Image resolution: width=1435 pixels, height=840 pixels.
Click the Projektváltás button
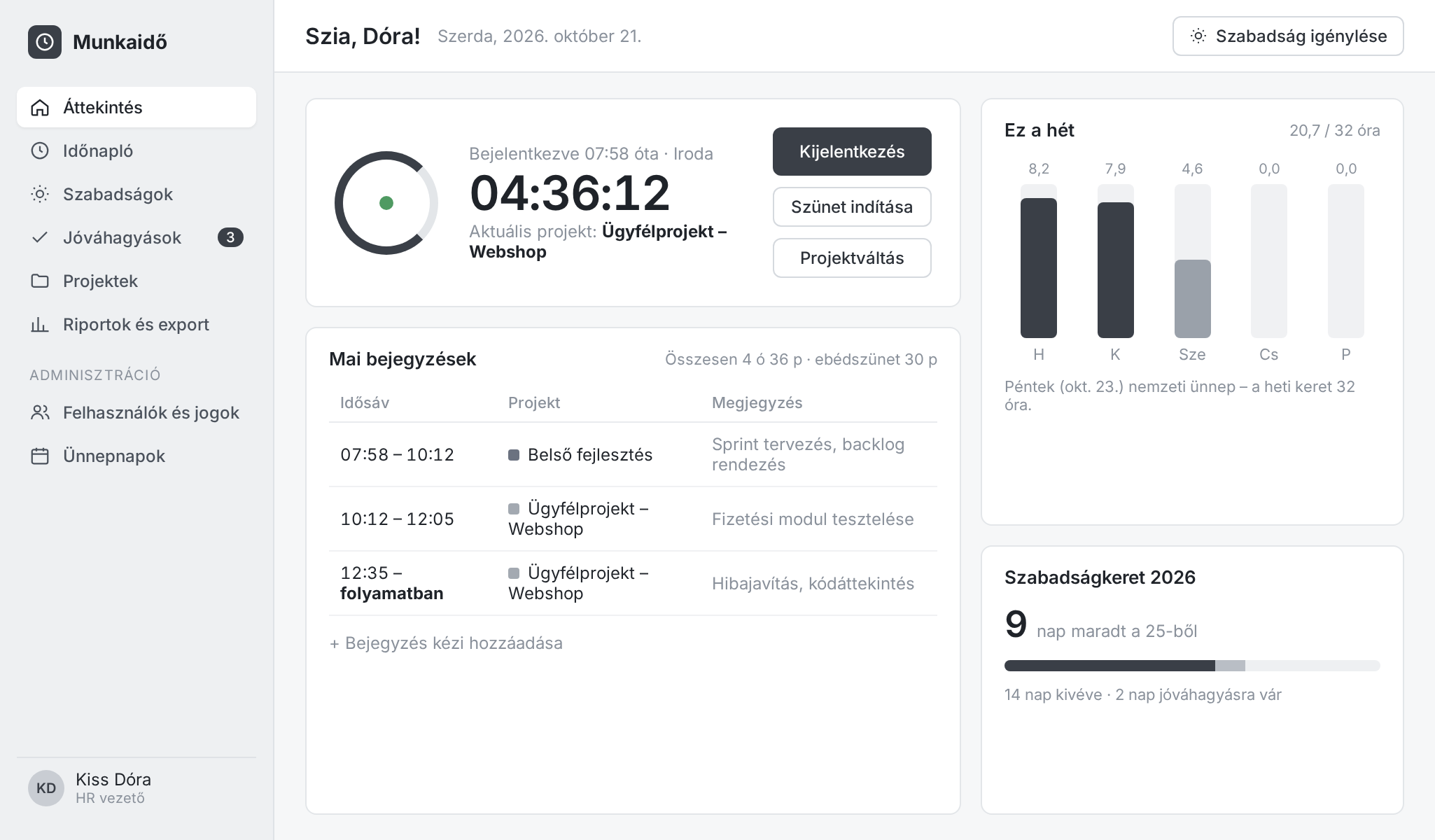click(852, 258)
